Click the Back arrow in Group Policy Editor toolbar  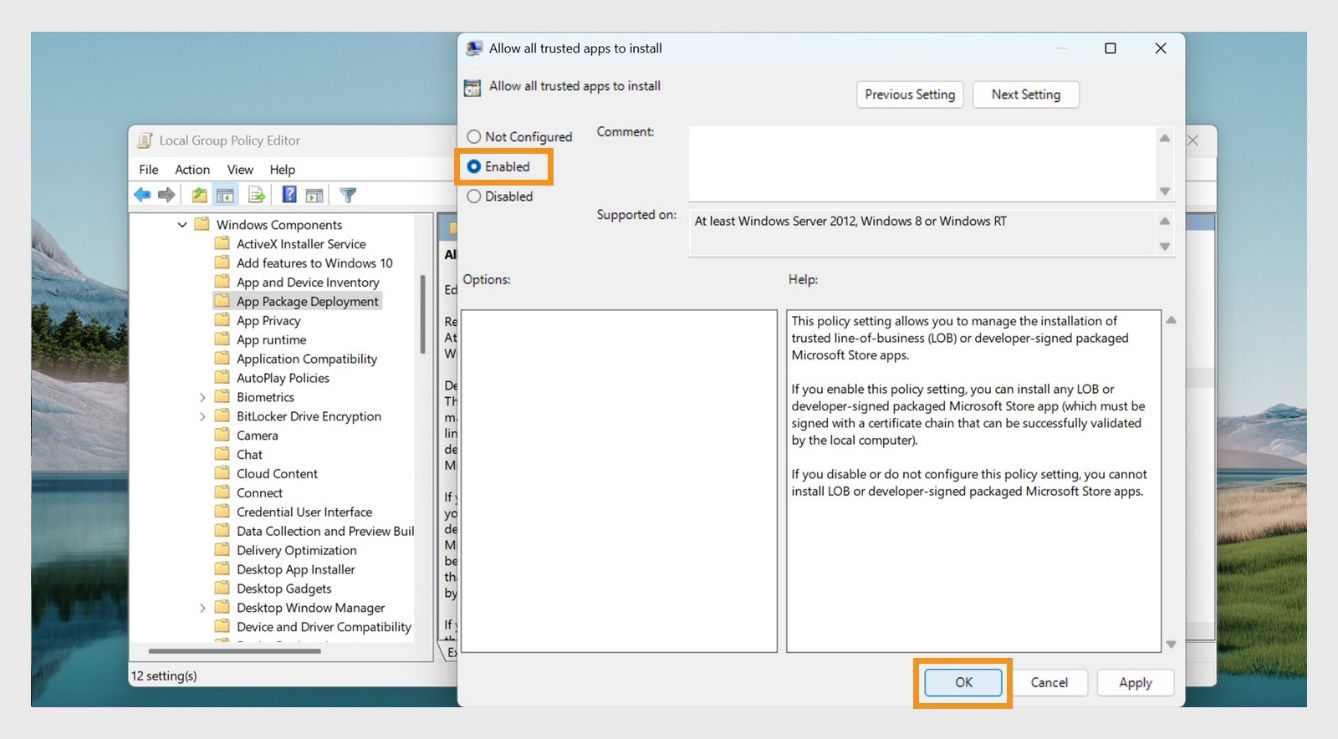click(x=143, y=195)
